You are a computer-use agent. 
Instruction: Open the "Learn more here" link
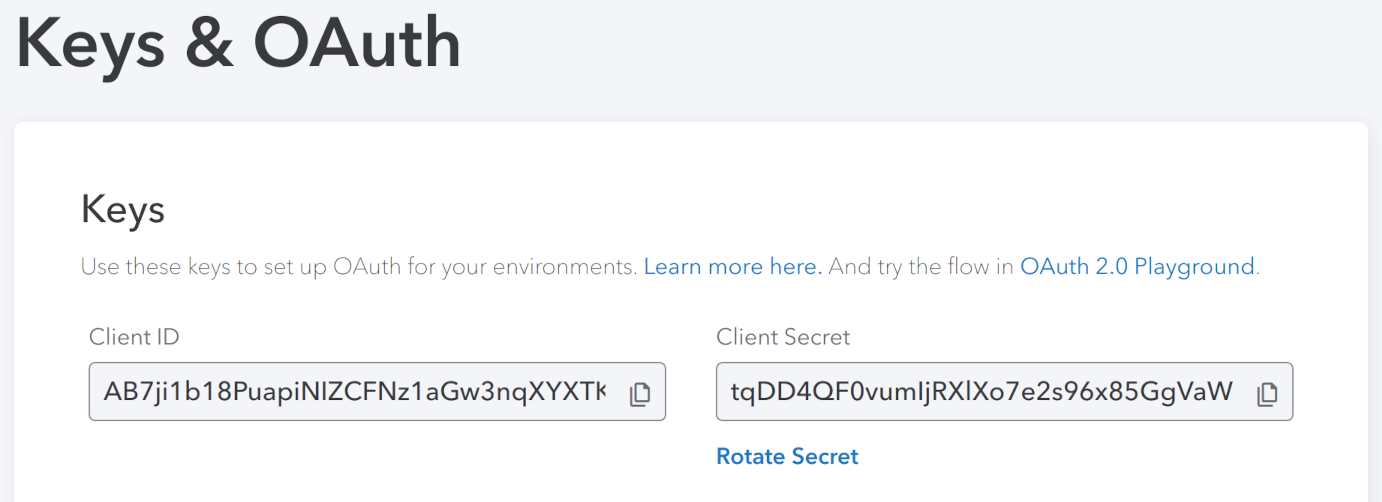point(733,267)
